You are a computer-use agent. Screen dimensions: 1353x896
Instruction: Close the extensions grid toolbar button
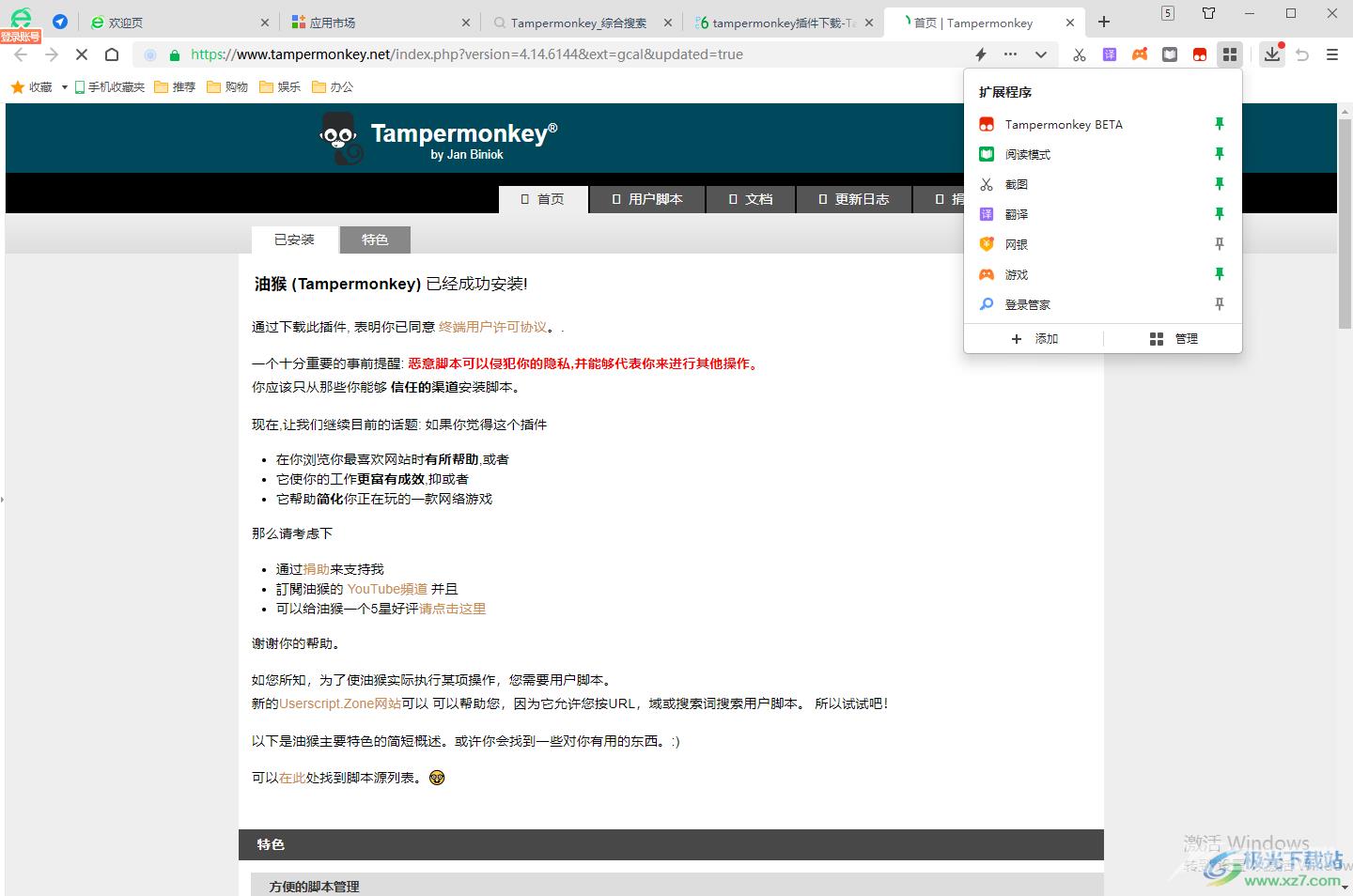click(x=1230, y=54)
